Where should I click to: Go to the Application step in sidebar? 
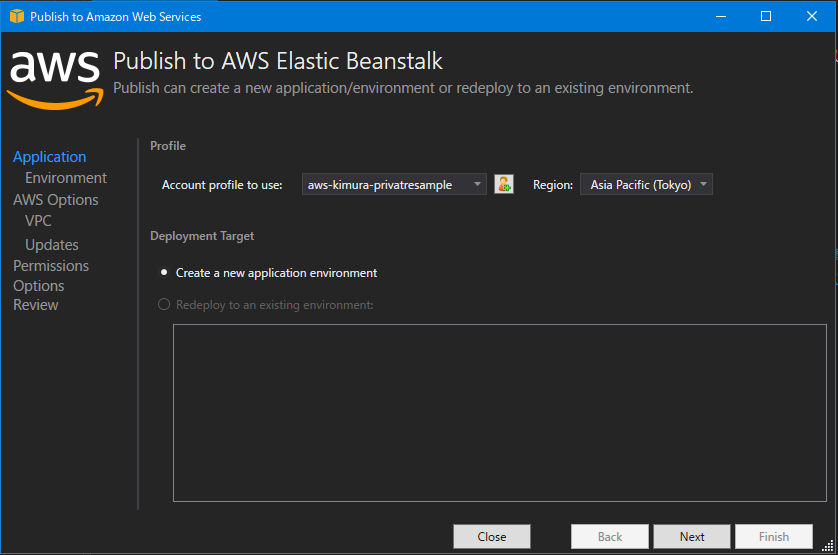pyautogui.click(x=50, y=157)
